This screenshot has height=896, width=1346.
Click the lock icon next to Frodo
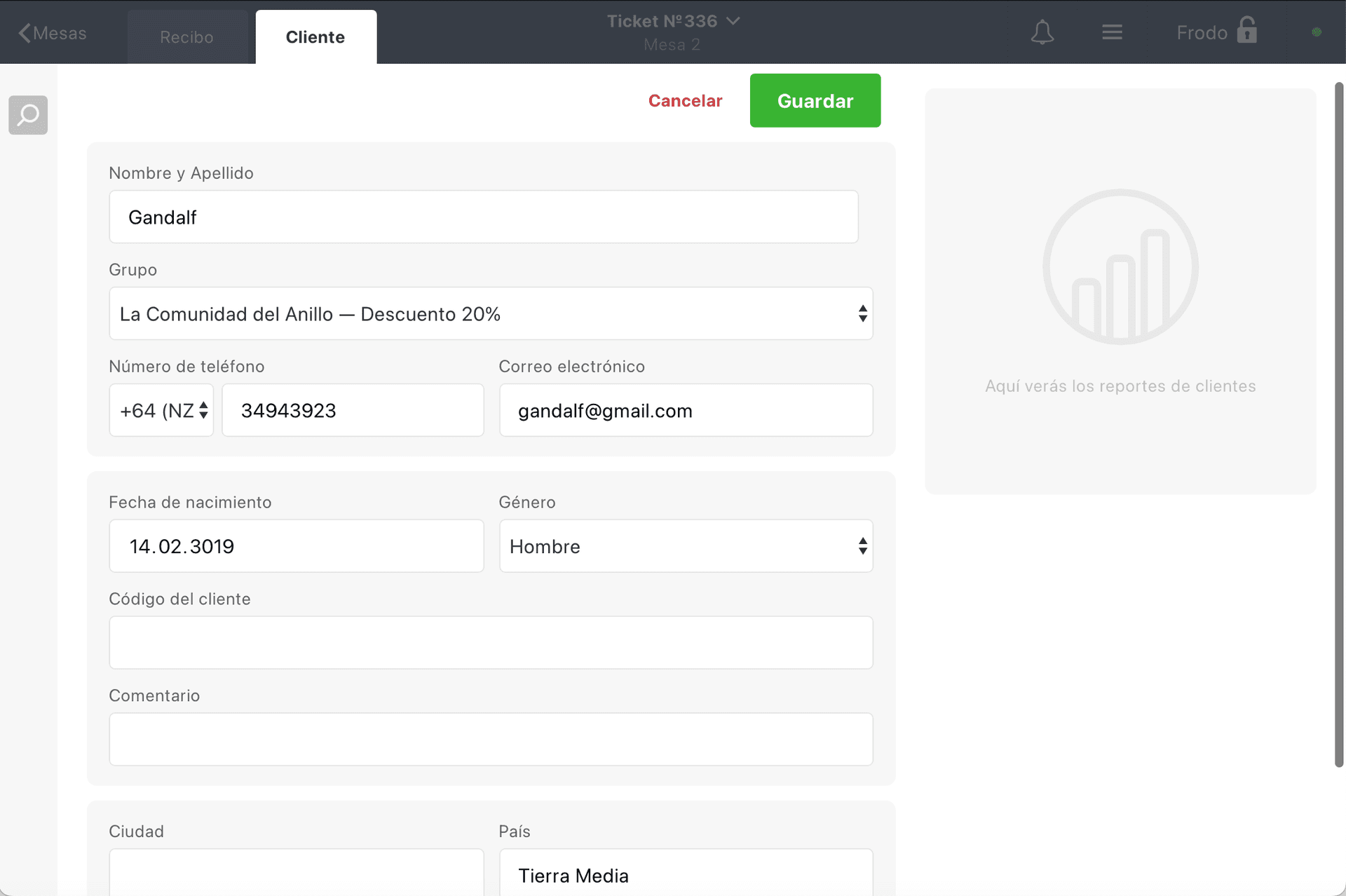click(x=1247, y=30)
